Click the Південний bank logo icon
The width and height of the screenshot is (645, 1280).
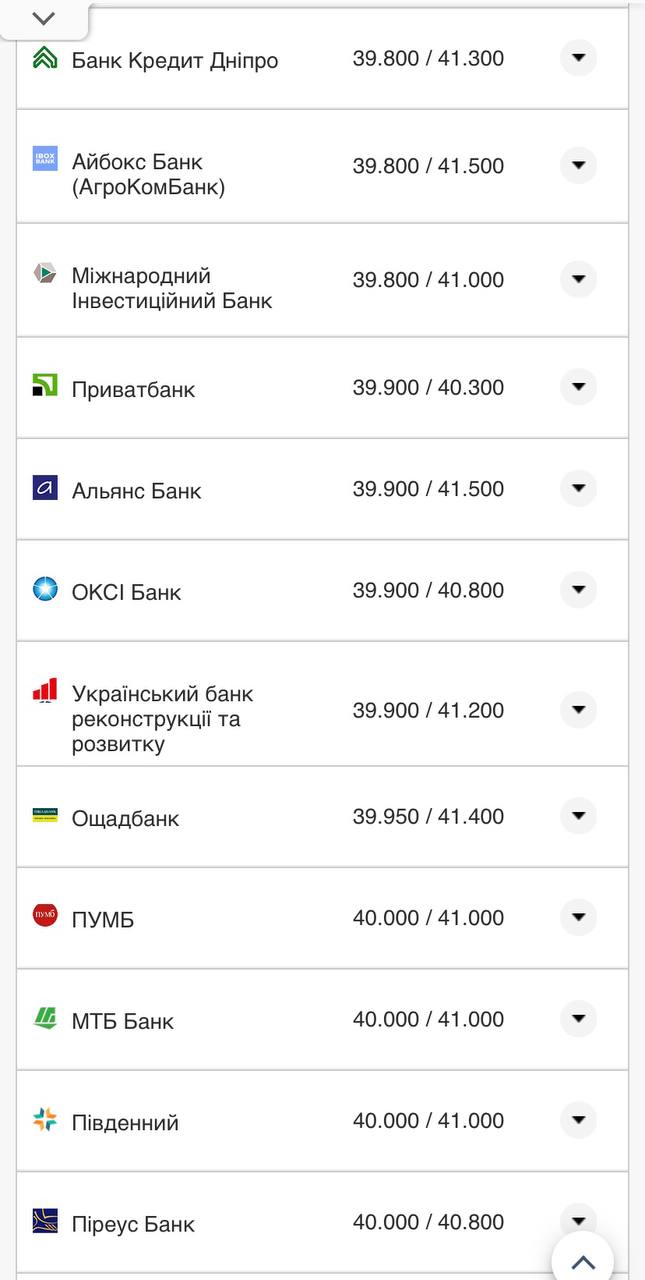coord(45,1119)
